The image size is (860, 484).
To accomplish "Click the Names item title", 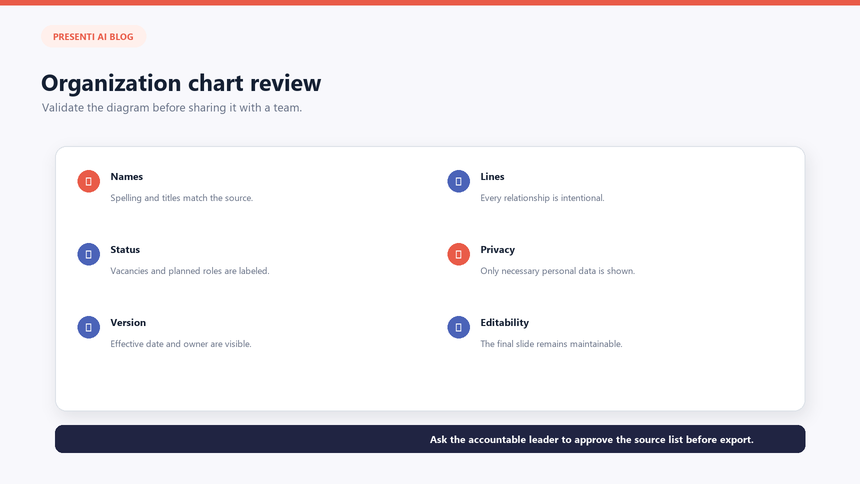I will tap(127, 177).
